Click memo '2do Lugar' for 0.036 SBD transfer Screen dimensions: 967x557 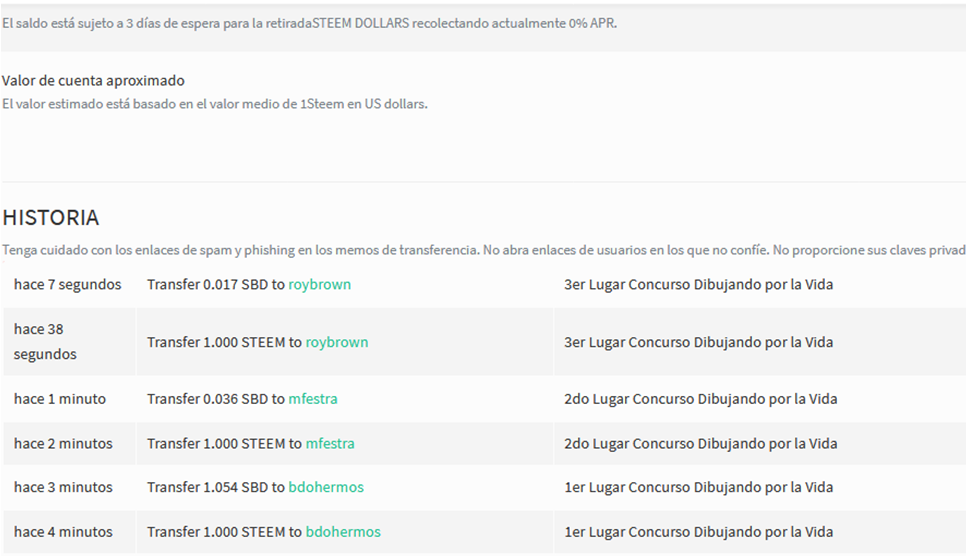coord(701,399)
